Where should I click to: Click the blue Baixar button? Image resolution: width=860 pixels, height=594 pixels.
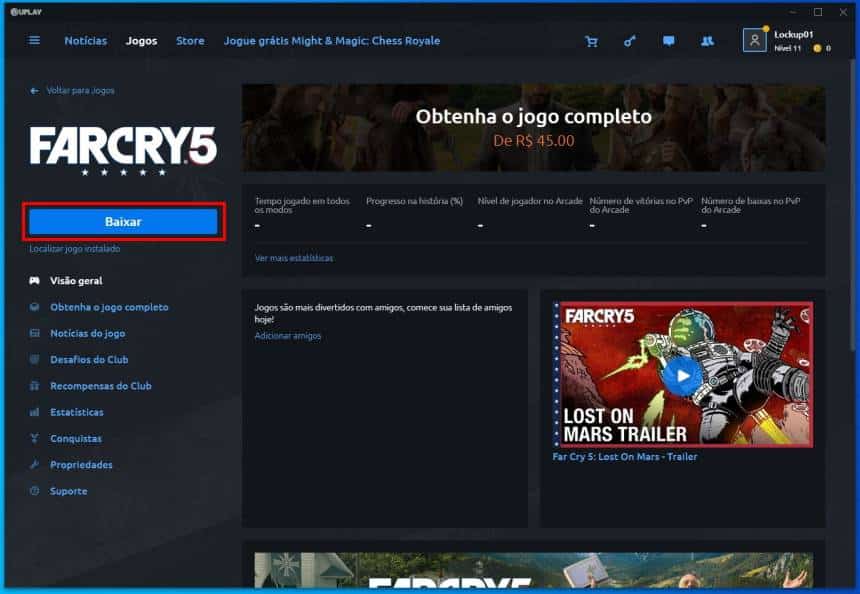coord(123,222)
